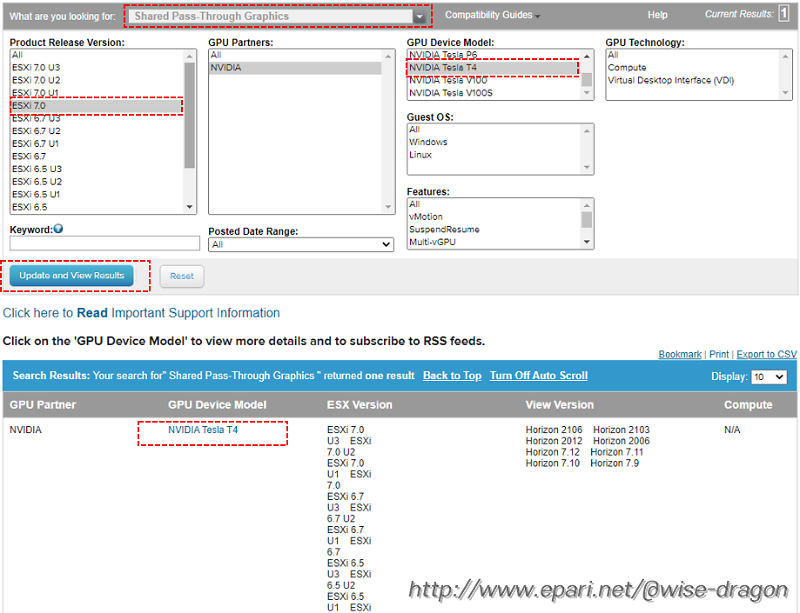Image resolution: width=800 pixels, height=613 pixels.
Task: Click GPU Device Model scroll up arrow
Action: [587, 56]
